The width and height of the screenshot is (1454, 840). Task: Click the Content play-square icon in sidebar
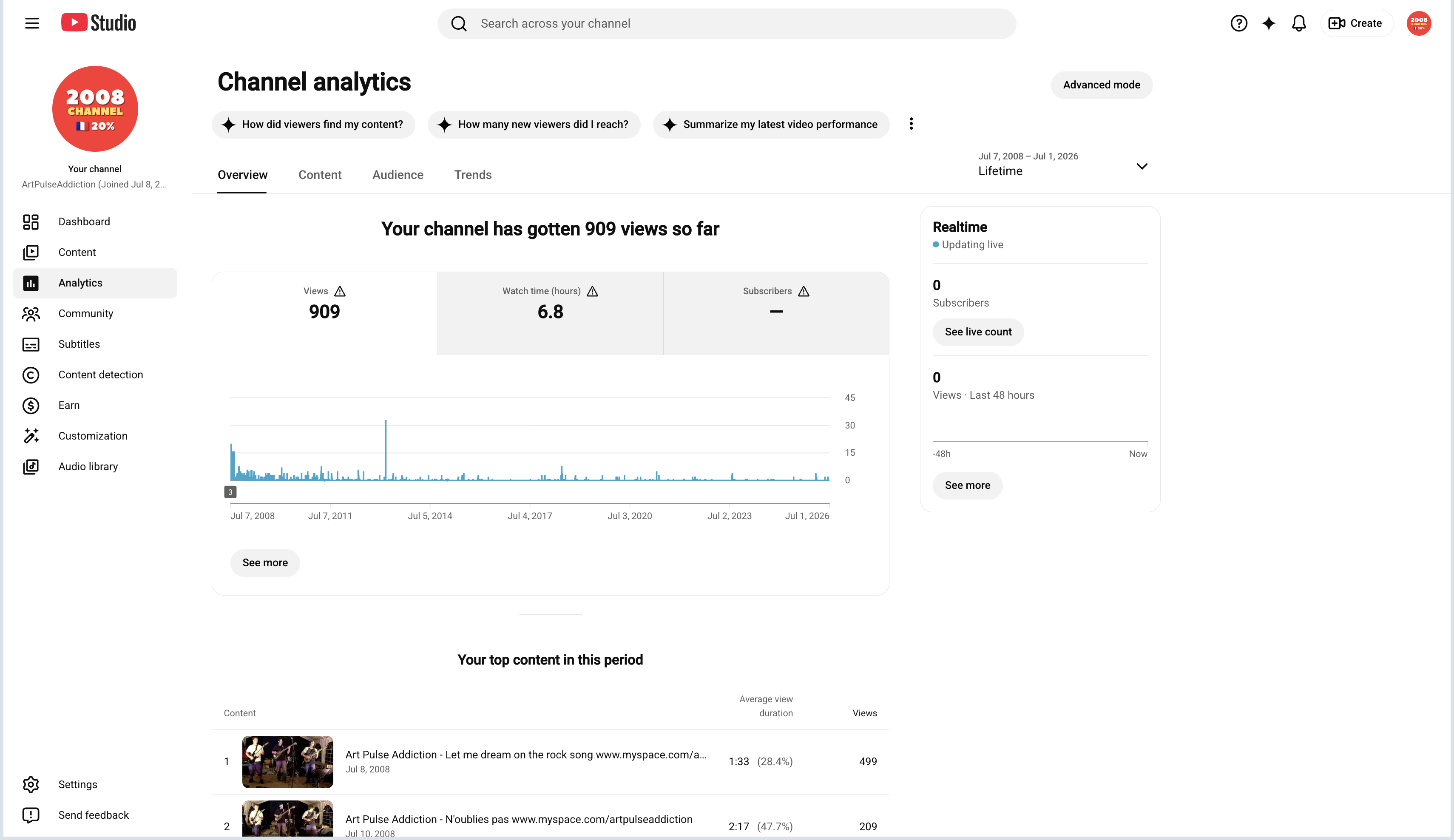point(31,252)
